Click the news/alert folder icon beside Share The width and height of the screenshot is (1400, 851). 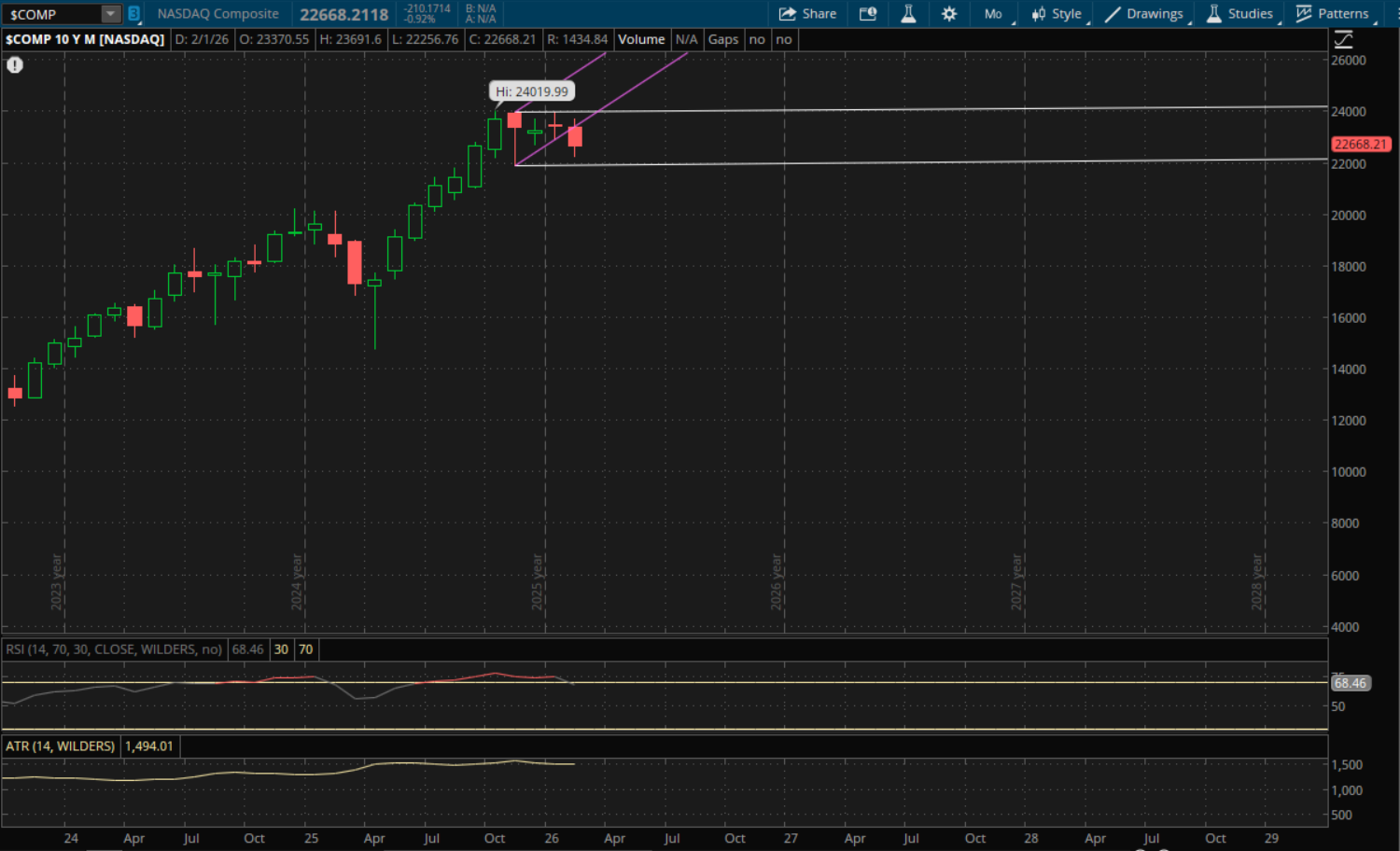(868, 14)
